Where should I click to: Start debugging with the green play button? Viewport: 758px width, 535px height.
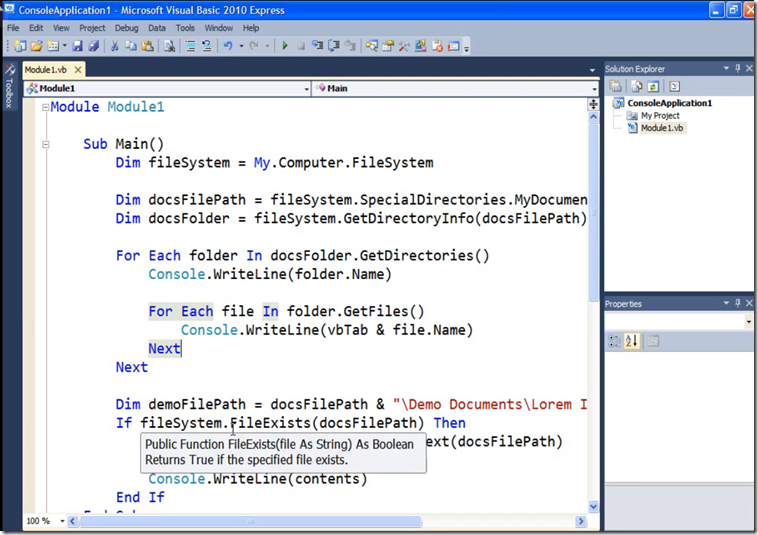[x=285, y=46]
